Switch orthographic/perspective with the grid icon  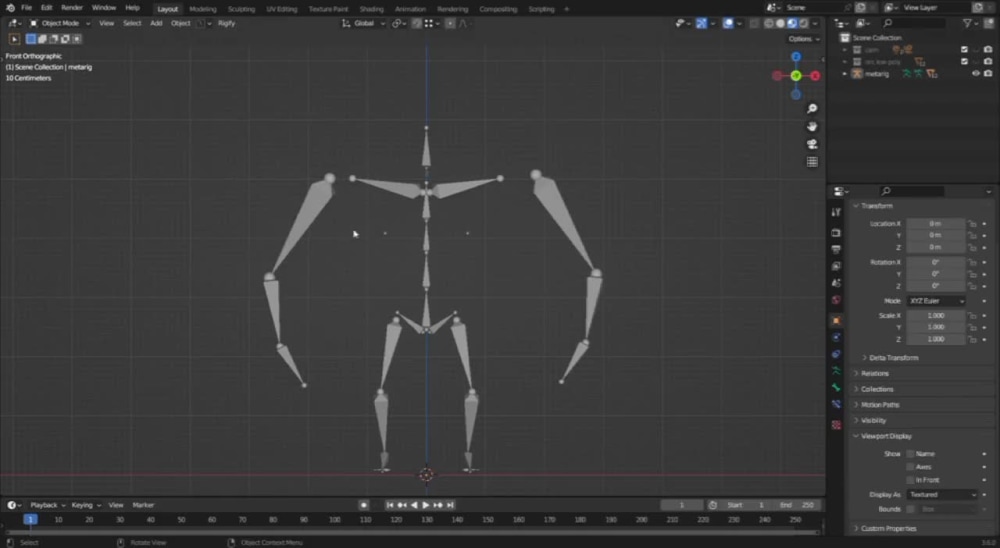(812, 162)
